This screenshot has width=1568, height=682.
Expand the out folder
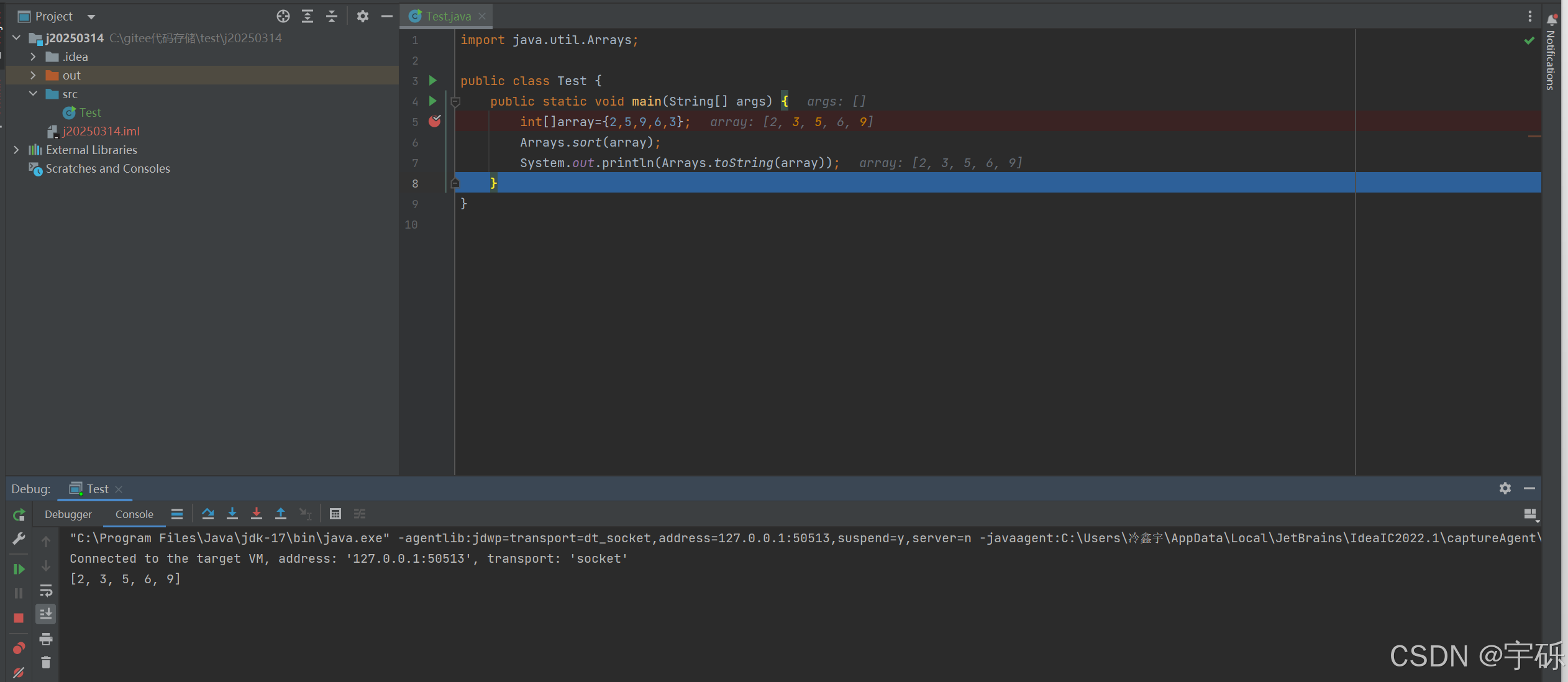click(33, 75)
